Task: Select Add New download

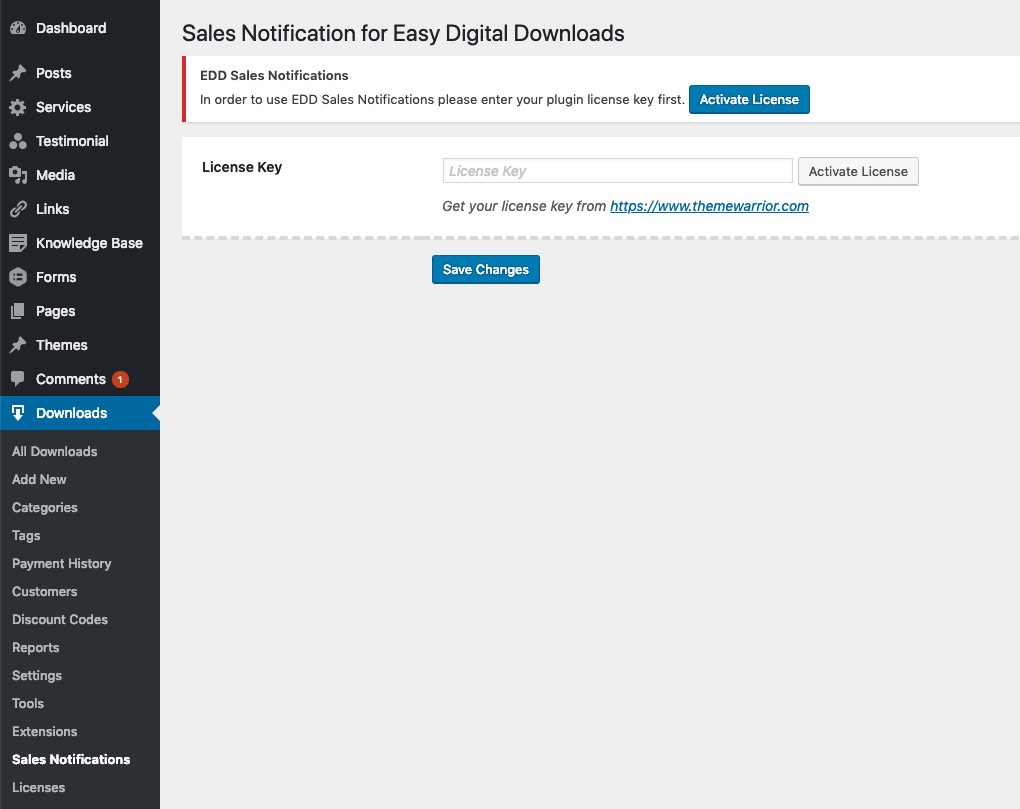Action: [39, 479]
